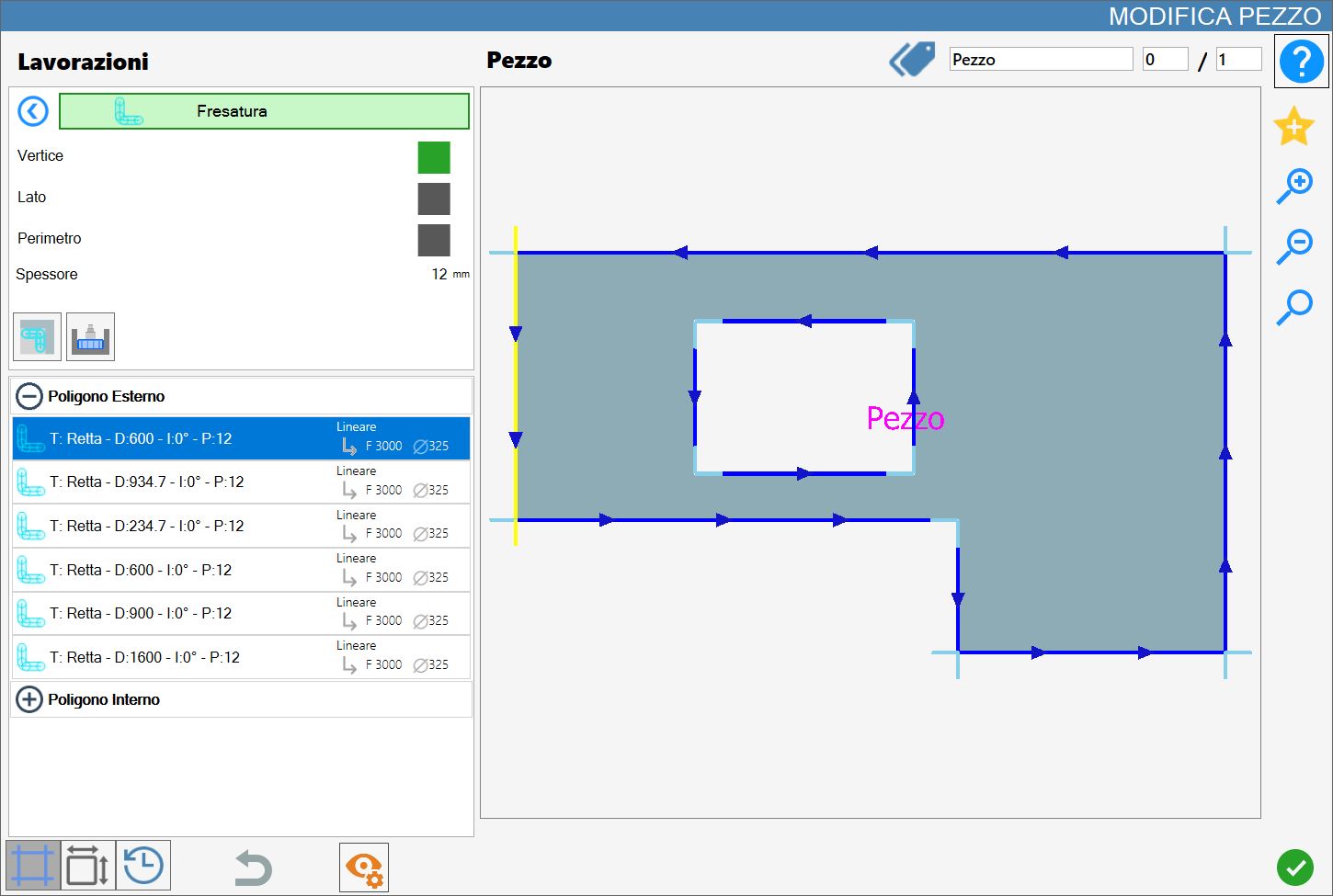Click the Fresatura green header button
The image size is (1333, 896).
pyautogui.click(x=264, y=111)
